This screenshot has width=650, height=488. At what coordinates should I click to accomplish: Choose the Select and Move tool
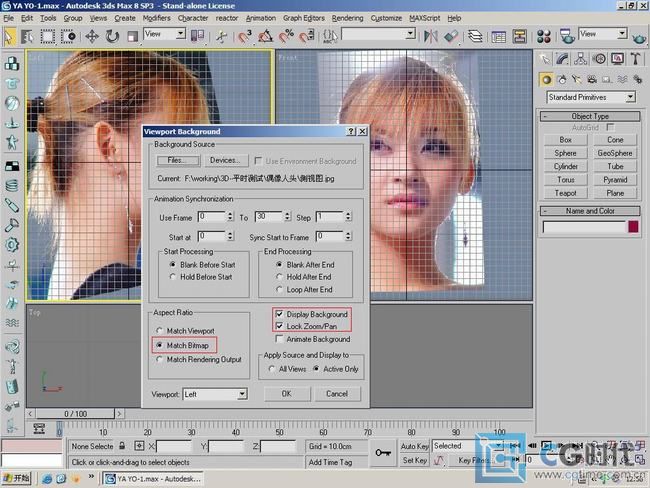[92, 36]
